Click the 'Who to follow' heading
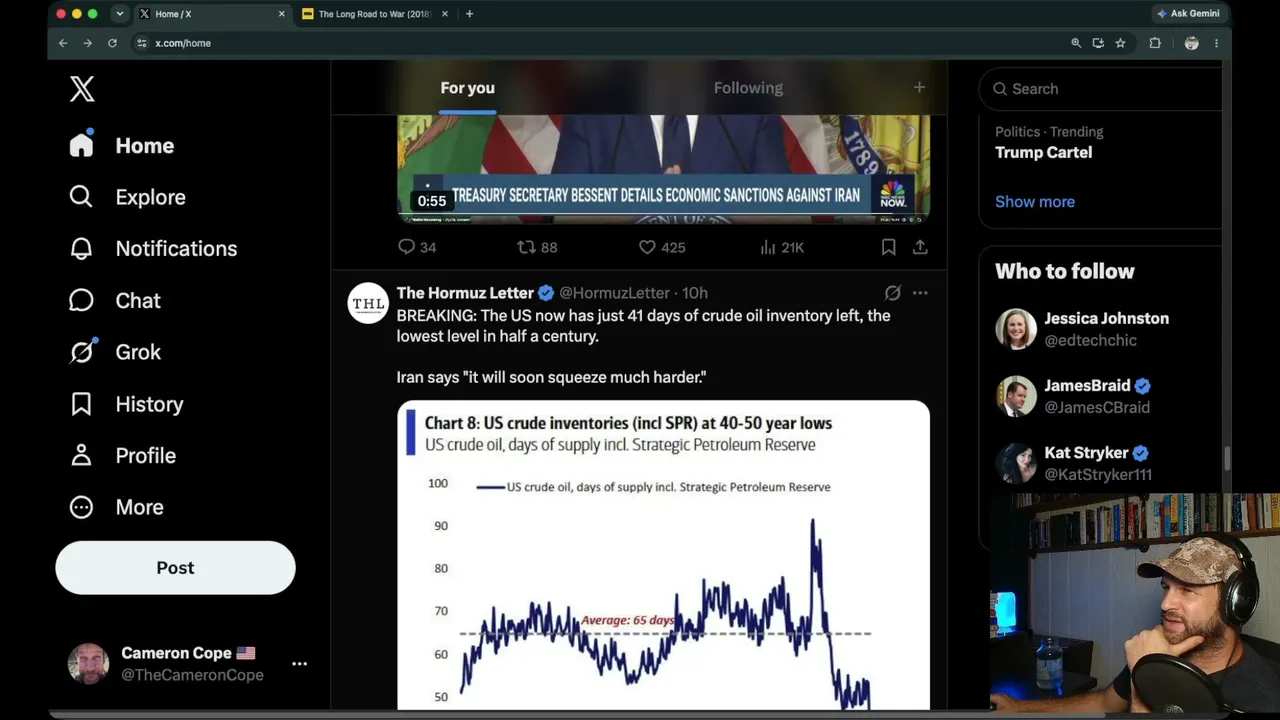 [1065, 271]
